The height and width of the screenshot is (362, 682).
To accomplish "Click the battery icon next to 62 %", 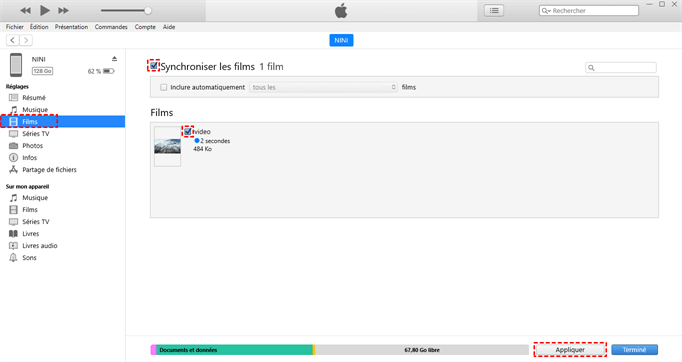I will tap(109, 71).
